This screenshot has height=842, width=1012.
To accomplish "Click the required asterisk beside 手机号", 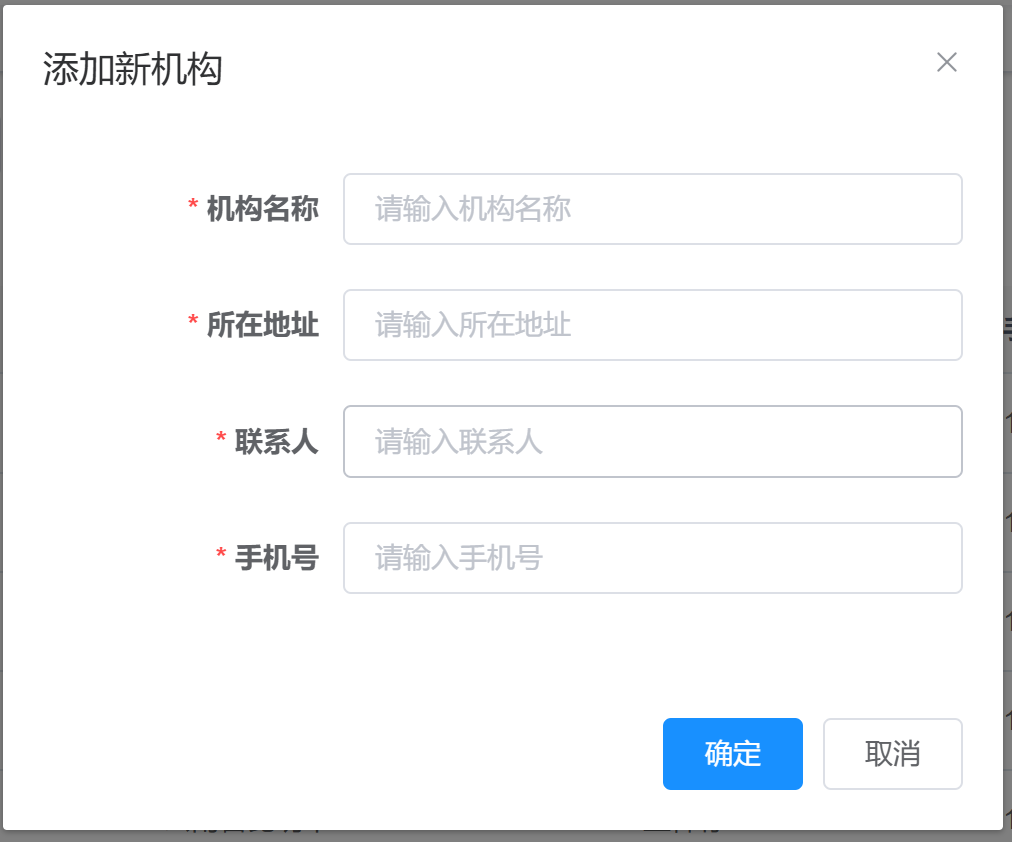I will coord(221,556).
